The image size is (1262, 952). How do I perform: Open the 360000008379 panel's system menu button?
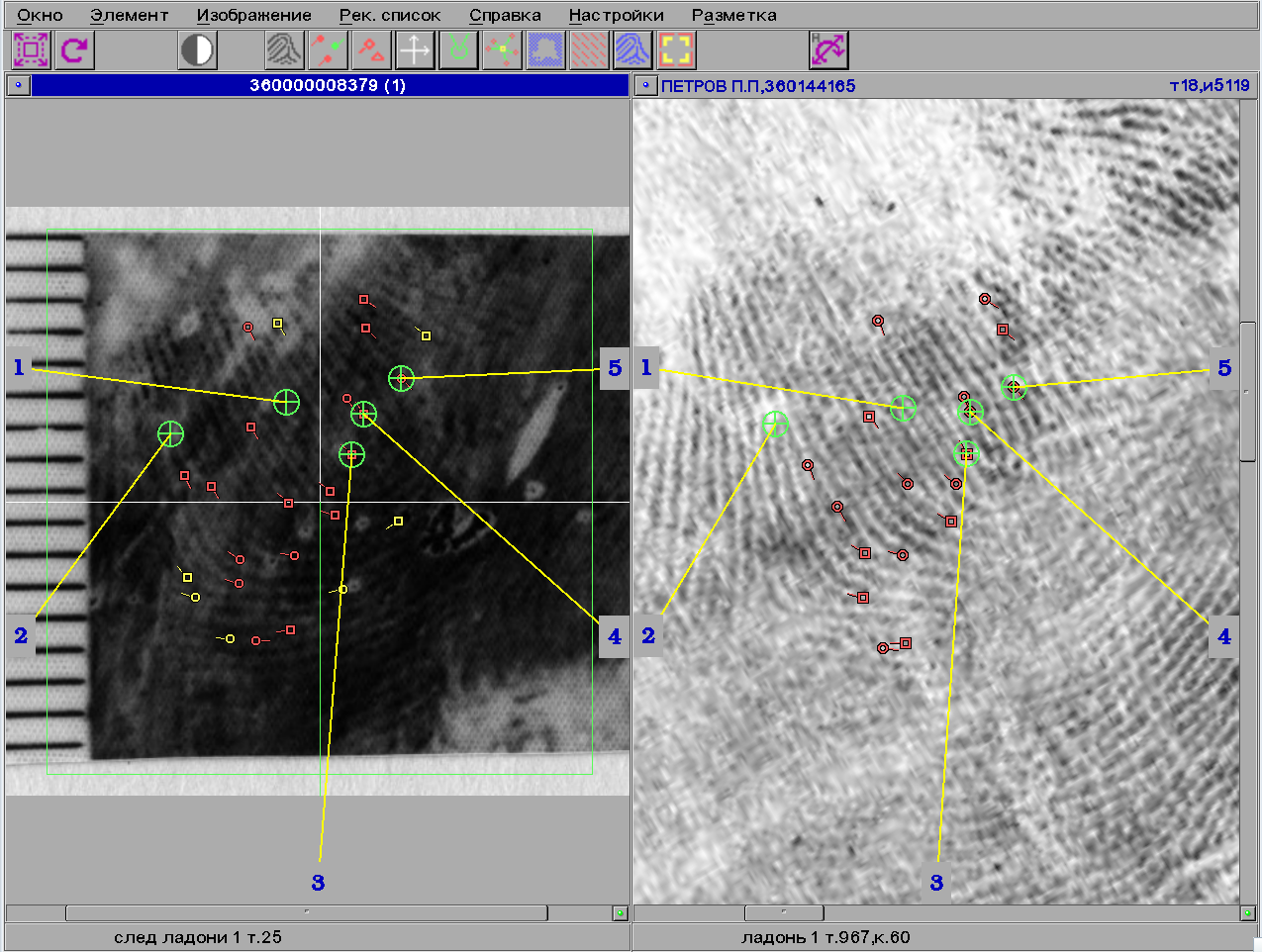click(18, 86)
